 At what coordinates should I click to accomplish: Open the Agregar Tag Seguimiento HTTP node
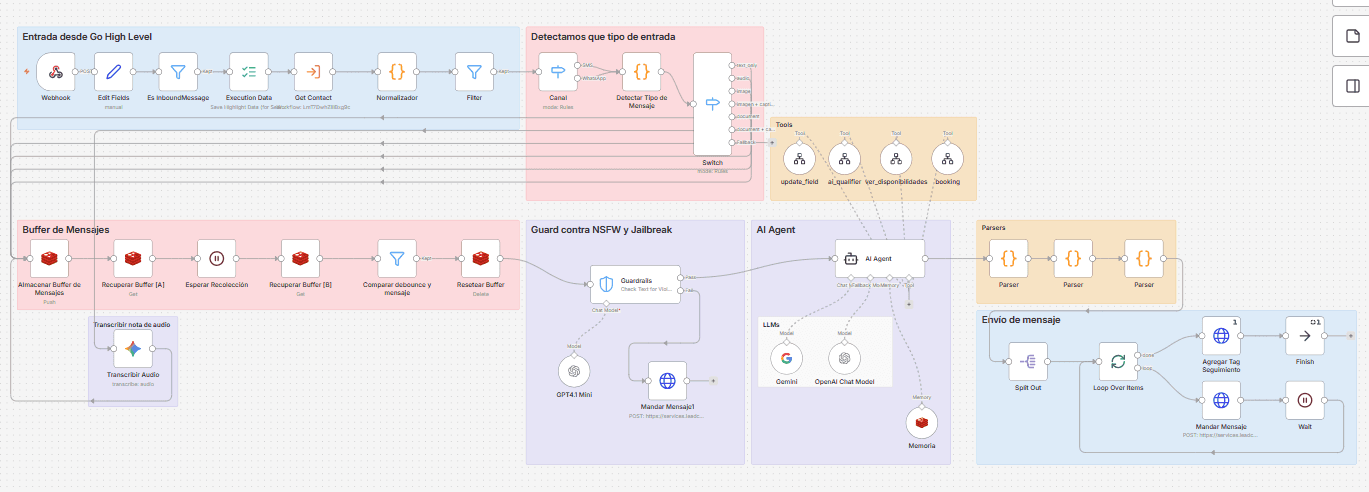point(1221,336)
